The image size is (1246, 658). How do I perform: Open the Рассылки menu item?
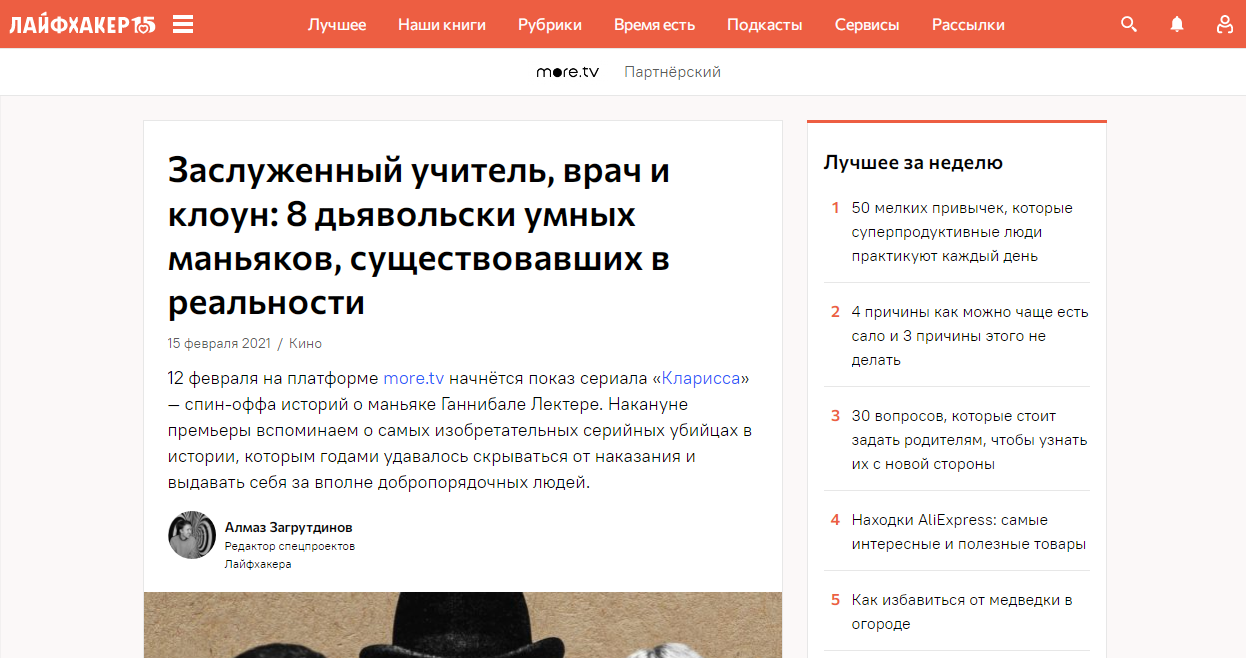click(x=968, y=24)
